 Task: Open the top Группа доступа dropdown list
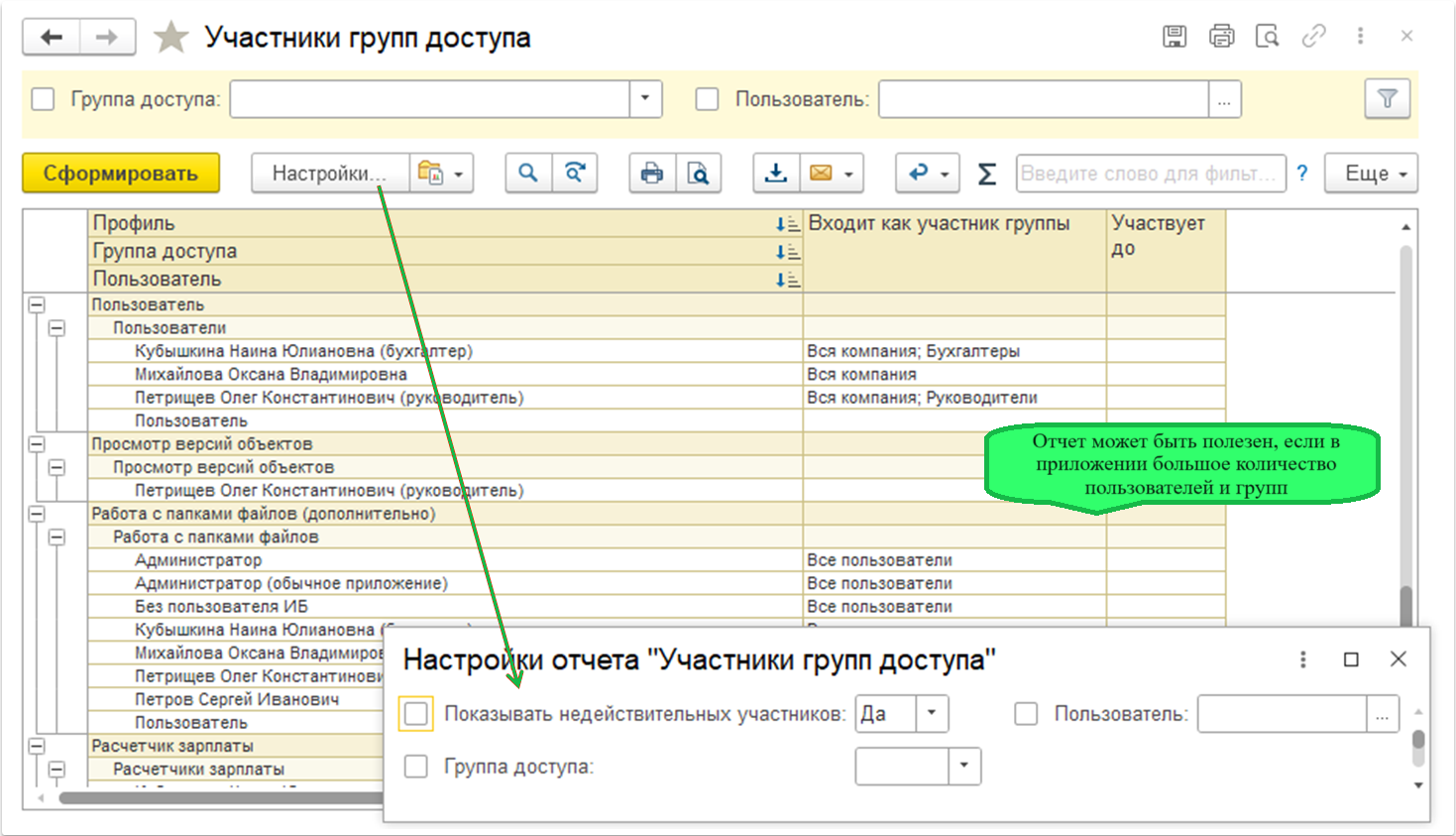pyautogui.click(x=645, y=99)
